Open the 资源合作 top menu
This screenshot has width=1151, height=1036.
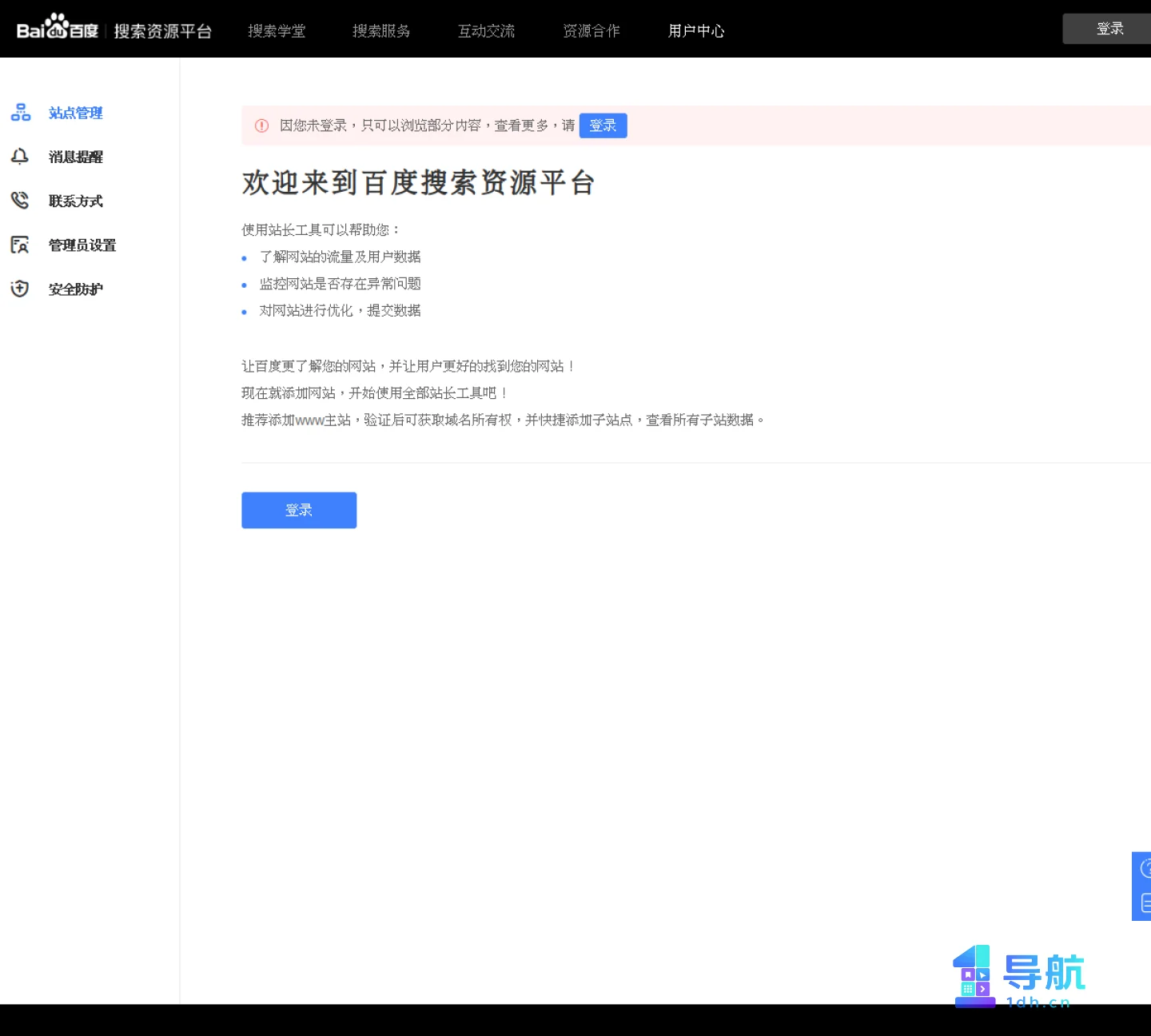click(x=591, y=30)
